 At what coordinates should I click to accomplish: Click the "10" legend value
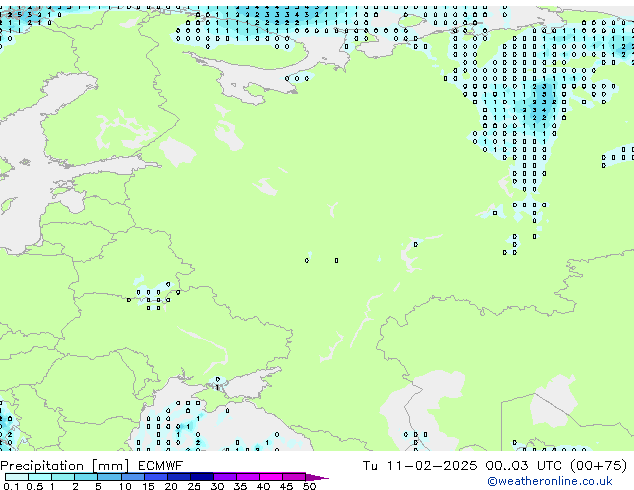[125, 486]
